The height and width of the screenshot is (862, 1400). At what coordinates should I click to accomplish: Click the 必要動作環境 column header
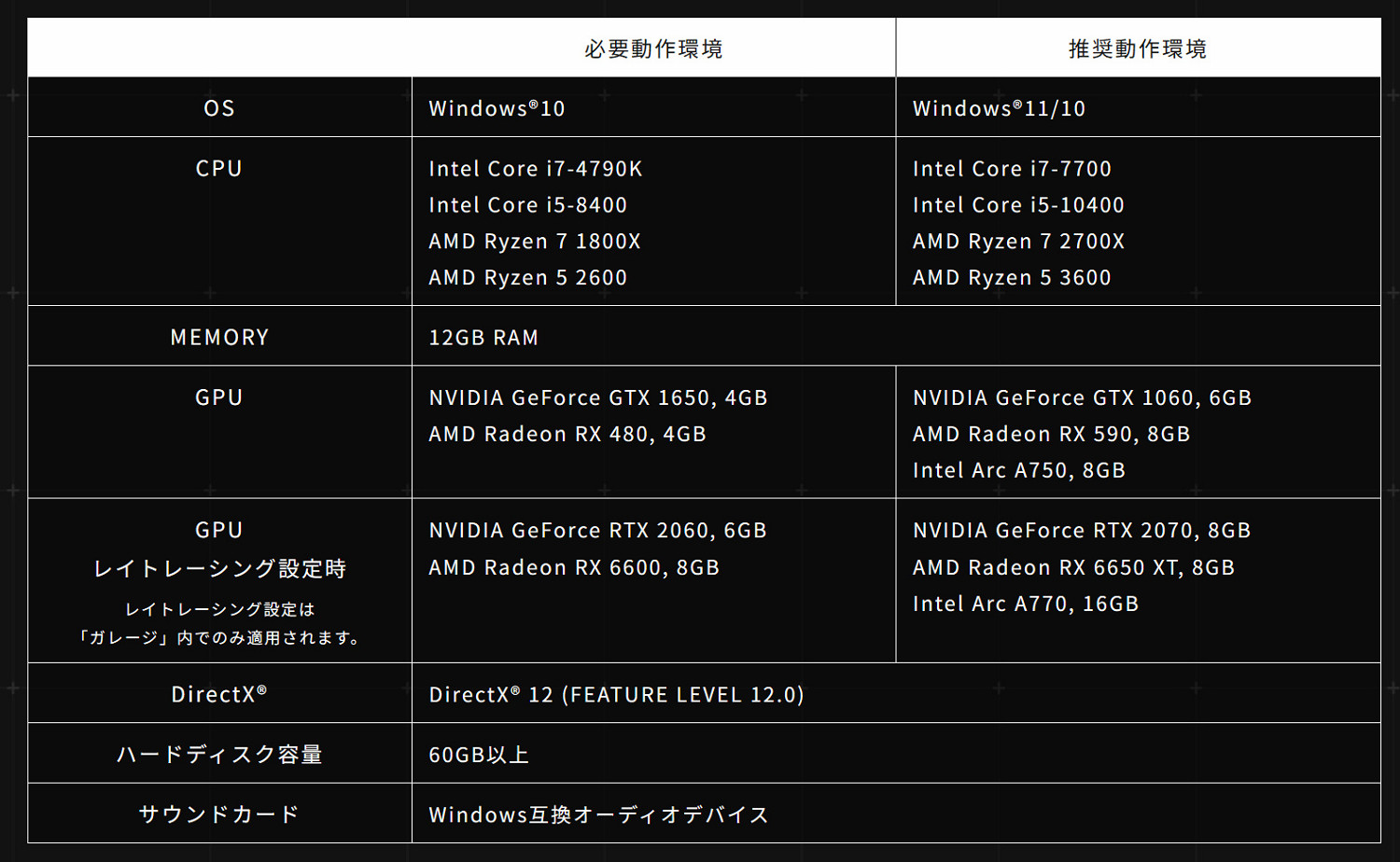tap(653, 49)
